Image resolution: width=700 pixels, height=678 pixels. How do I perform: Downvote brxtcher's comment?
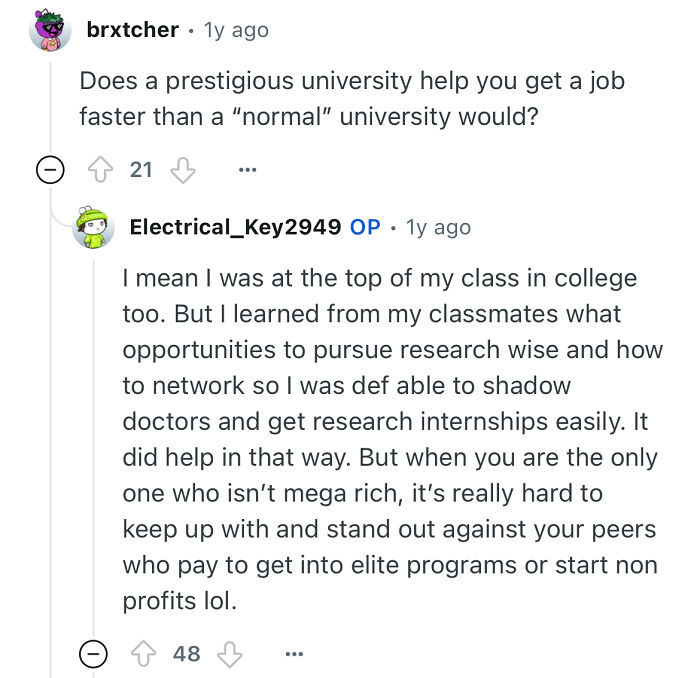pyautogui.click(x=181, y=170)
